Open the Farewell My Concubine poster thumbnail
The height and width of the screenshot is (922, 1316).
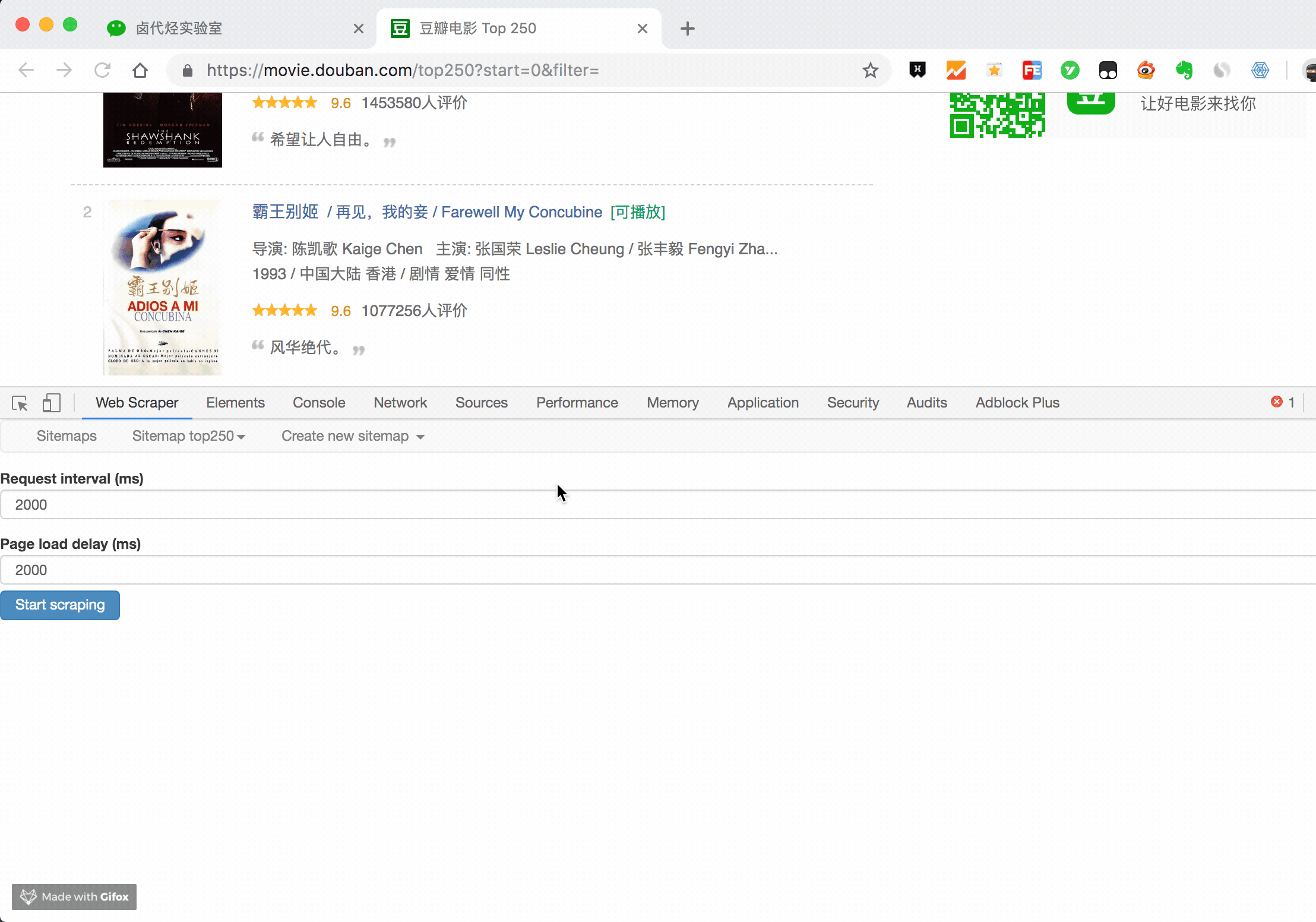pos(163,288)
